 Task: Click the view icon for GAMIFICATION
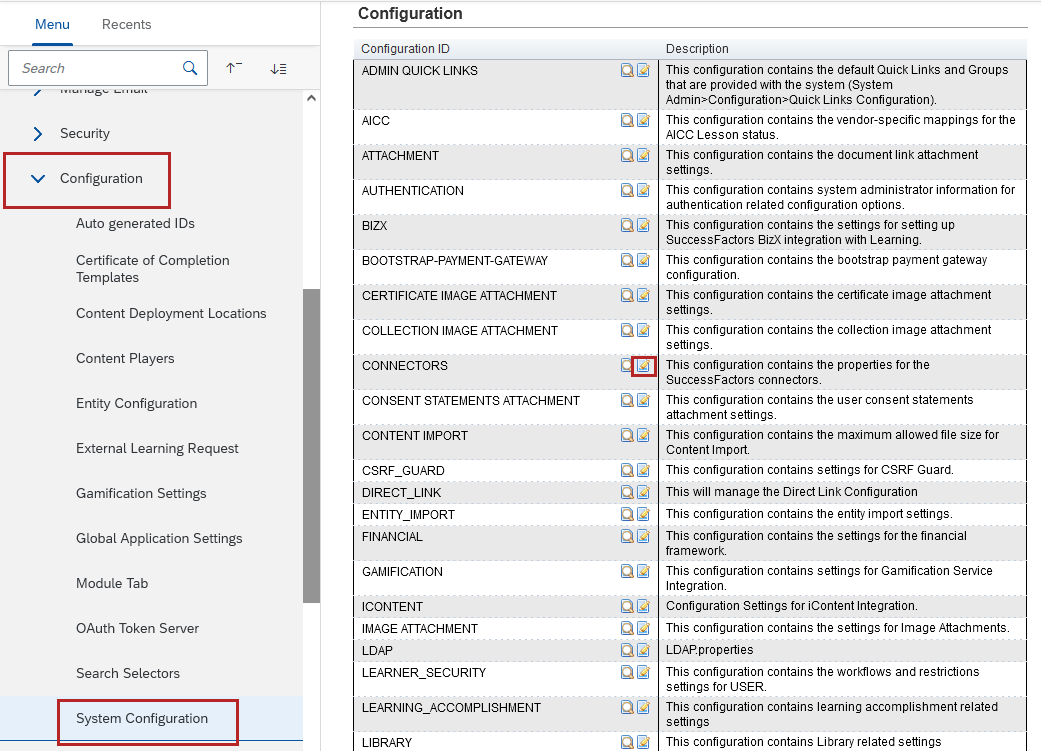pyautogui.click(x=627, y=572)
